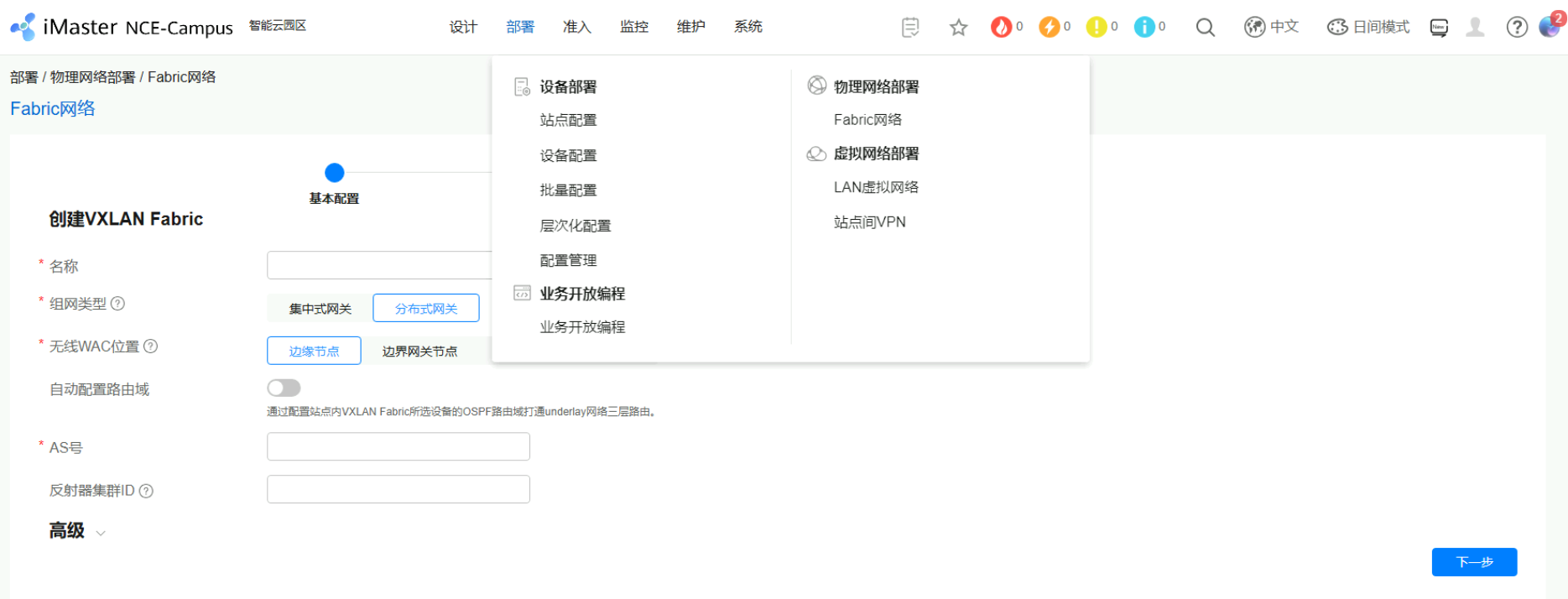Choose LAN虚拟网络 from the deploy menu
1568x599 pixels.
pyautogui.click(x=875, y=187)
